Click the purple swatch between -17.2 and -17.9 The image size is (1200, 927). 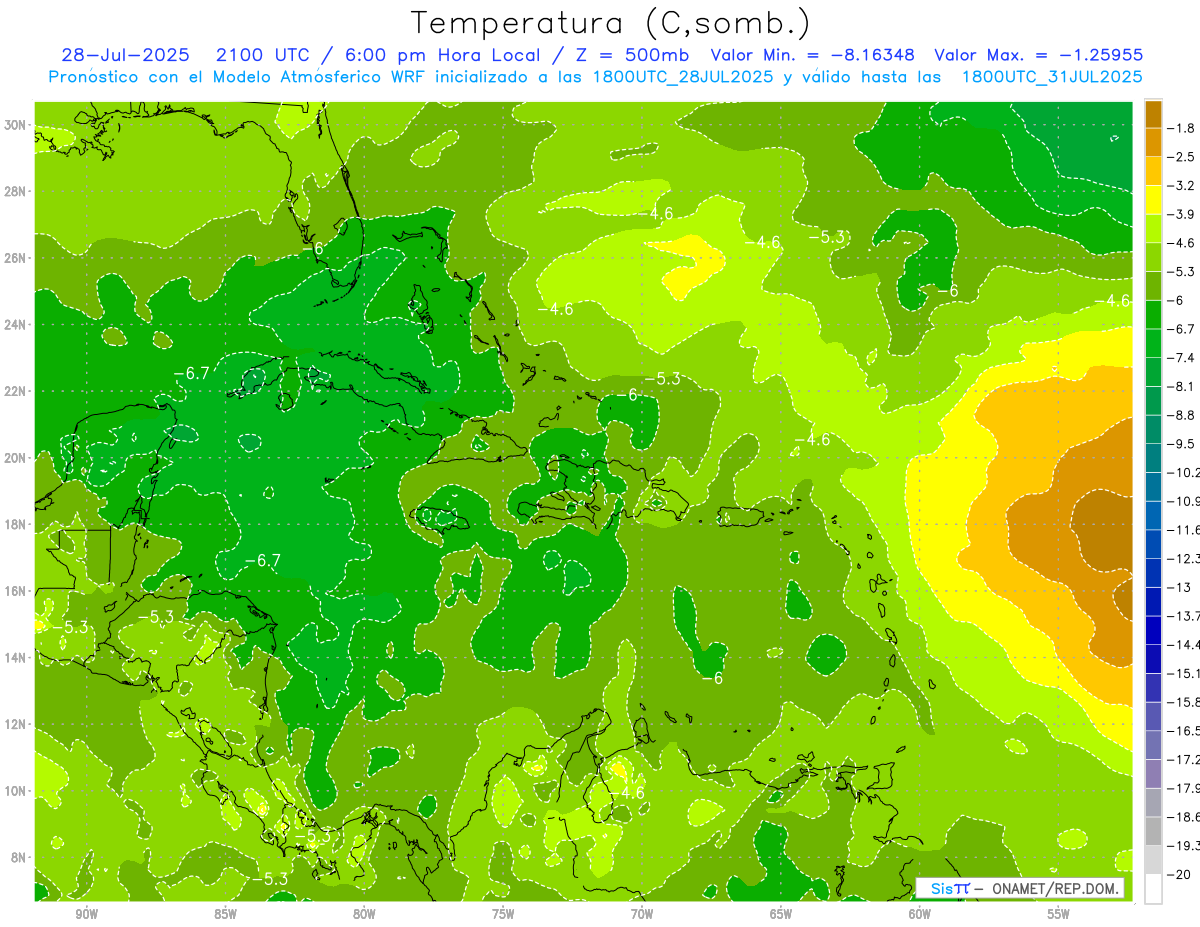(1153, 774)
